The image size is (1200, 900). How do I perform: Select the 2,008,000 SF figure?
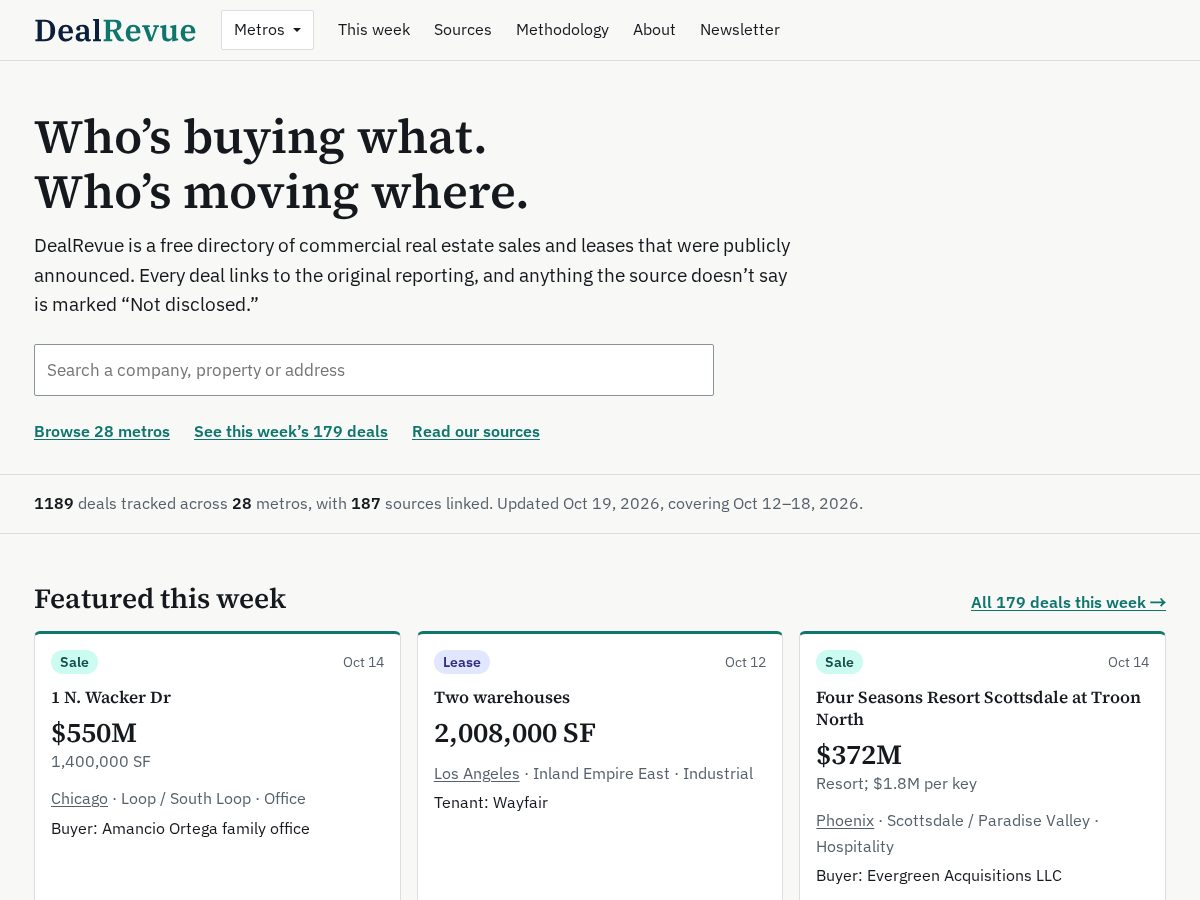click(515, 733)
